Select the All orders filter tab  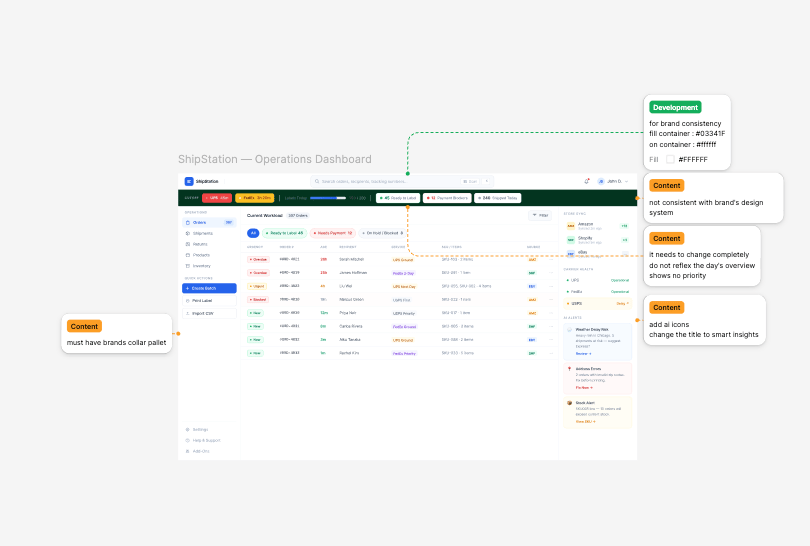click(253, 233)
